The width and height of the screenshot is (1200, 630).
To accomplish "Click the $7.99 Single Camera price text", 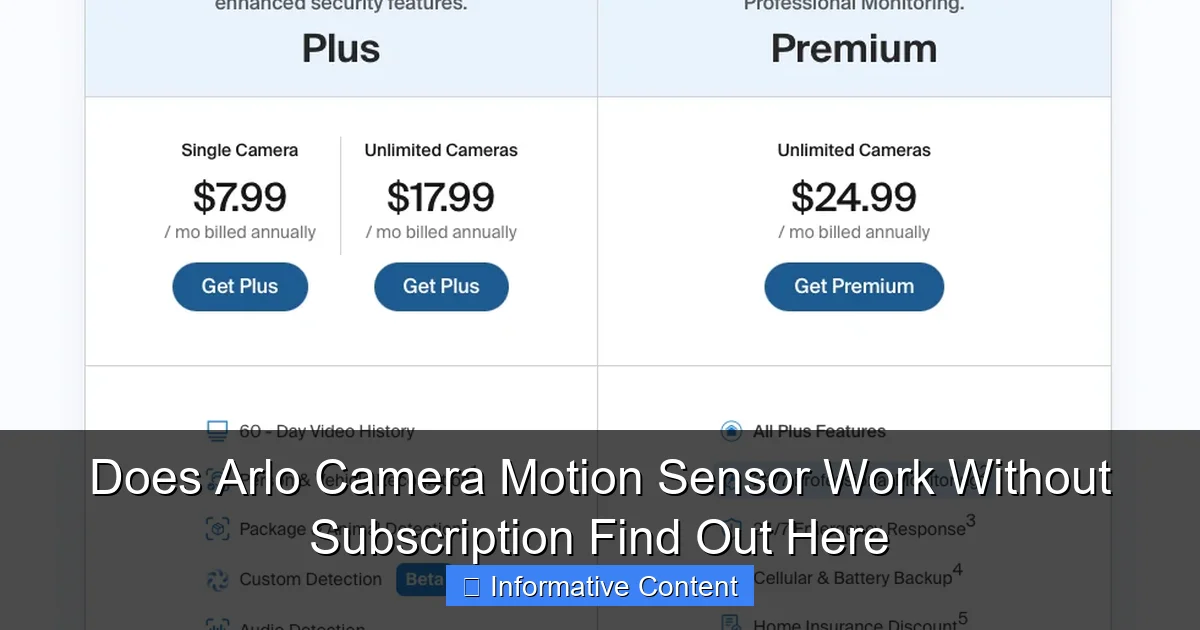I will [239, 197].
